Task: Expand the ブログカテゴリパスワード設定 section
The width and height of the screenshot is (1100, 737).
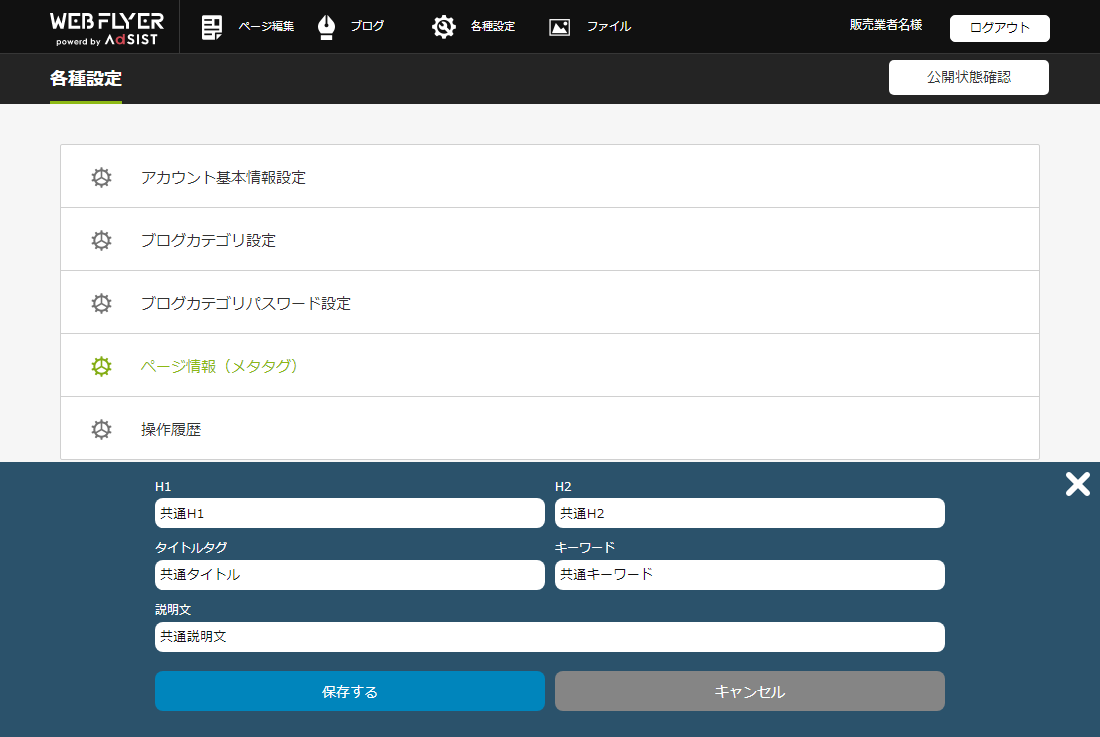Action: [x=246, y=303]
